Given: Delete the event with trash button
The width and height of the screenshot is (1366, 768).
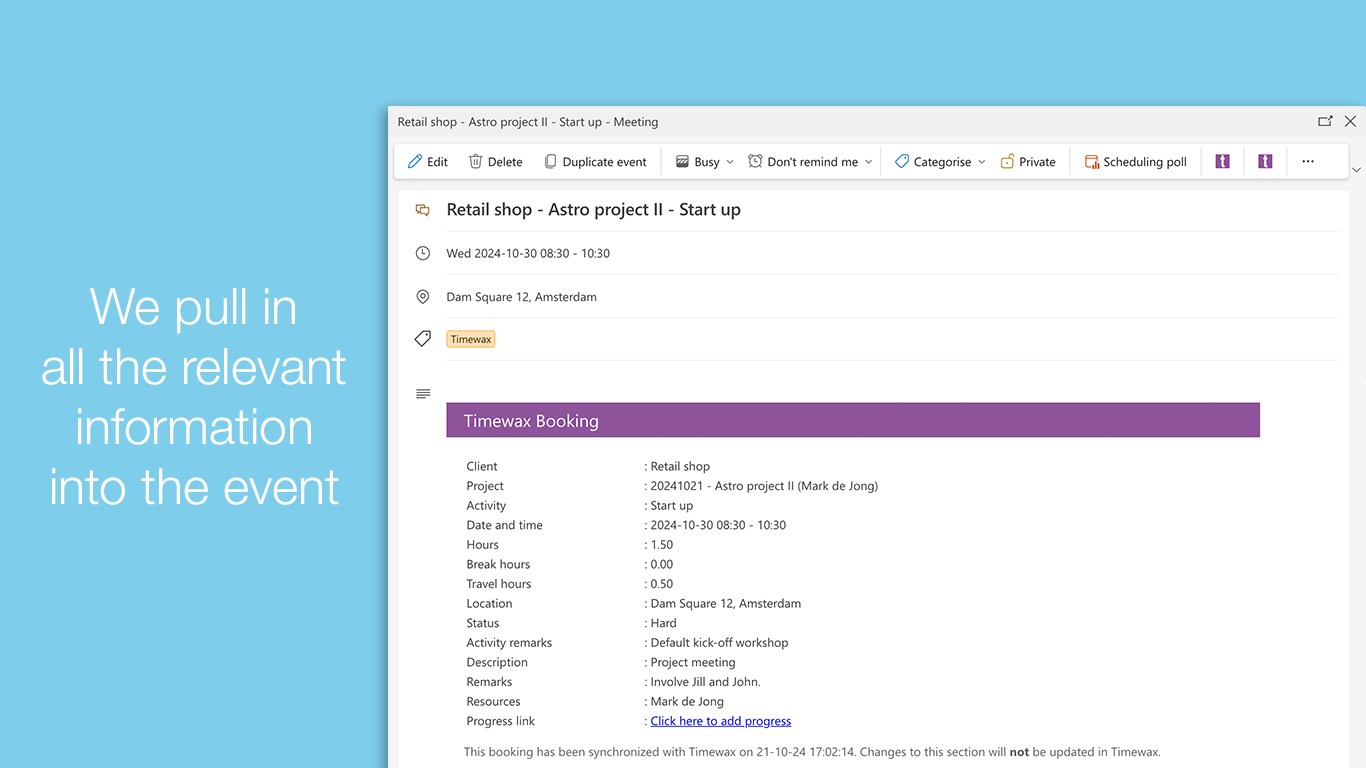Looking at the screenshot, I should tap(496, 162).
